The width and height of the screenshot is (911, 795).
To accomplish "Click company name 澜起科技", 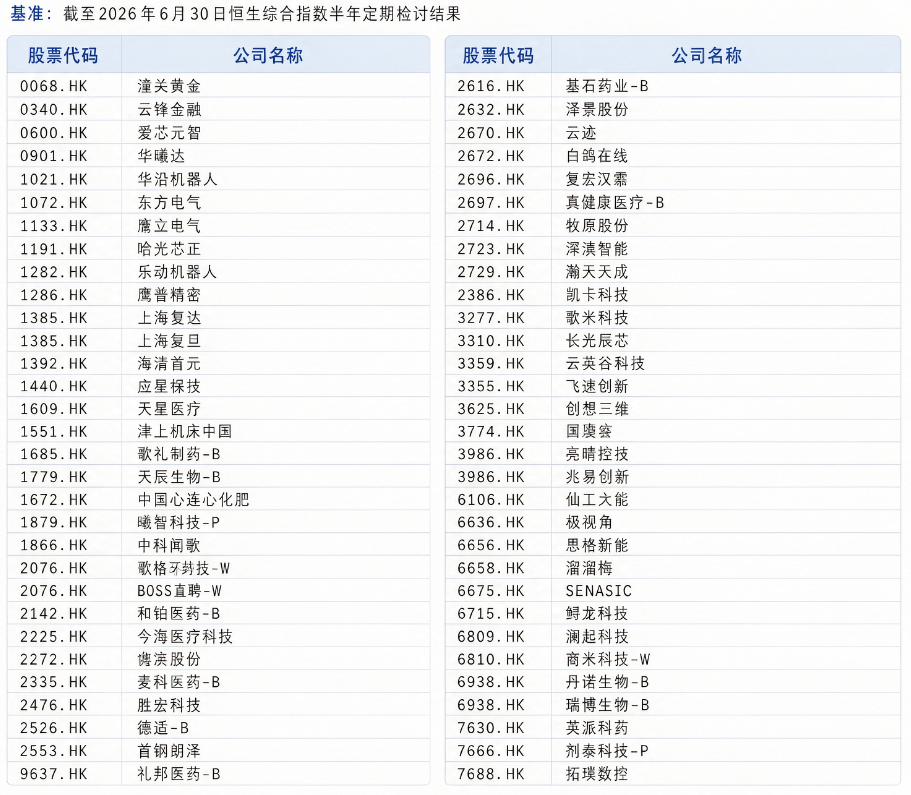I will click(597, 637).
